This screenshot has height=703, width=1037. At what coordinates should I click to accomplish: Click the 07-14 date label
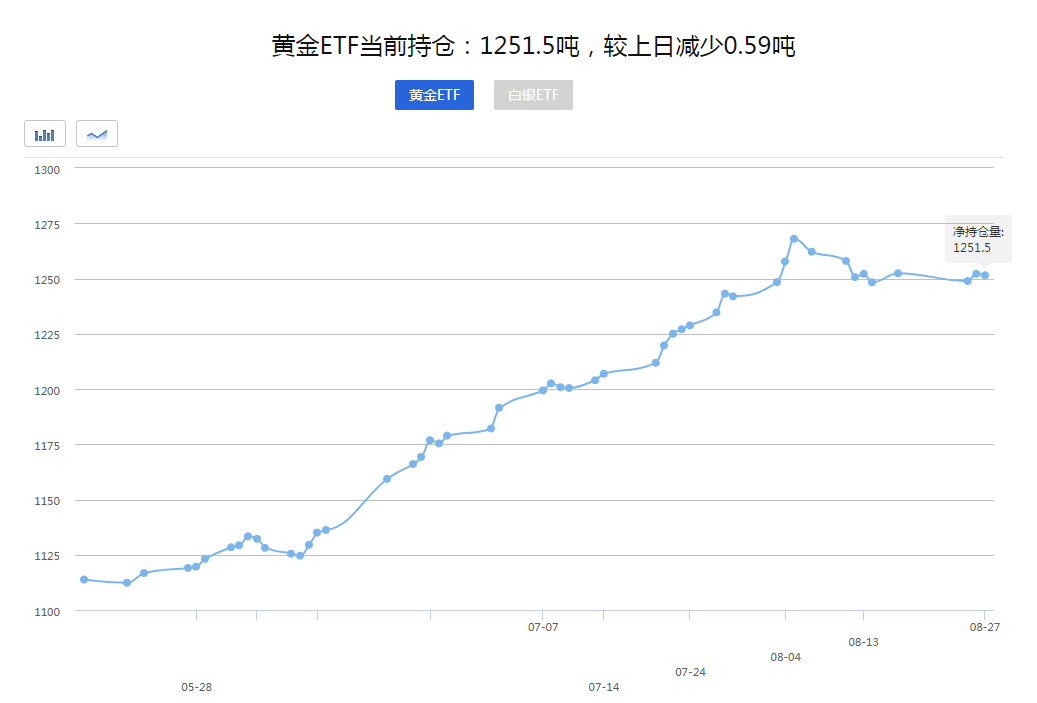point(604,687)
